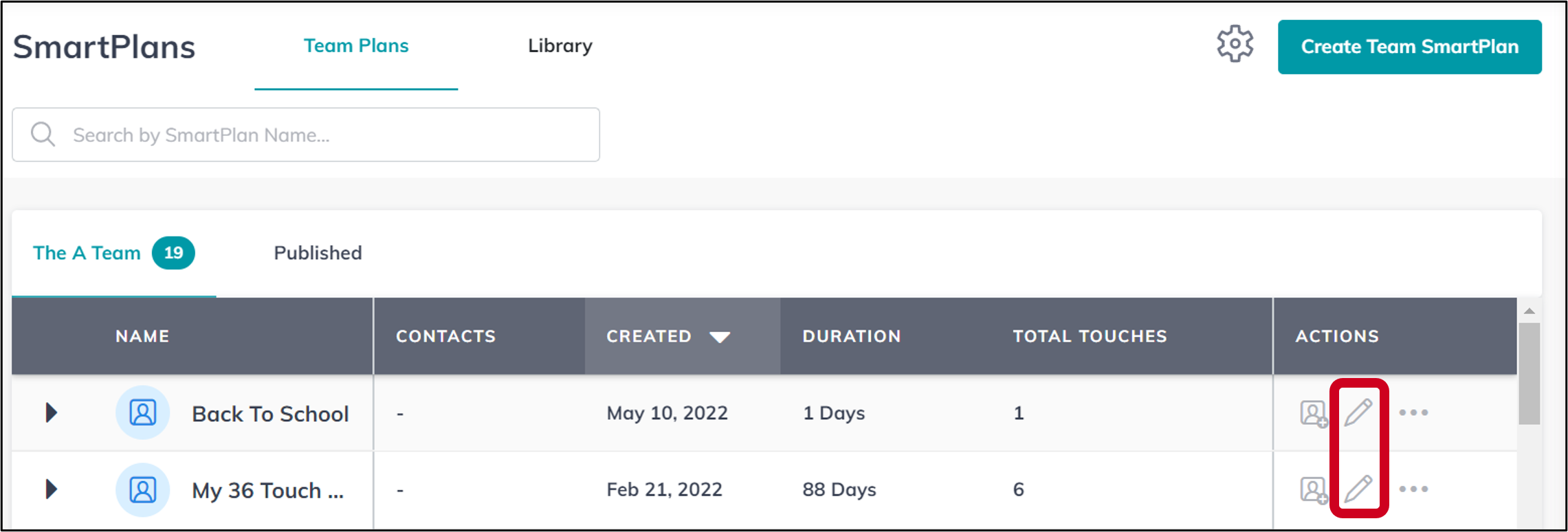Screen dimensions: 1568x532
Task: Select the Team Plans tab
Action: click(x=356, y=46)
